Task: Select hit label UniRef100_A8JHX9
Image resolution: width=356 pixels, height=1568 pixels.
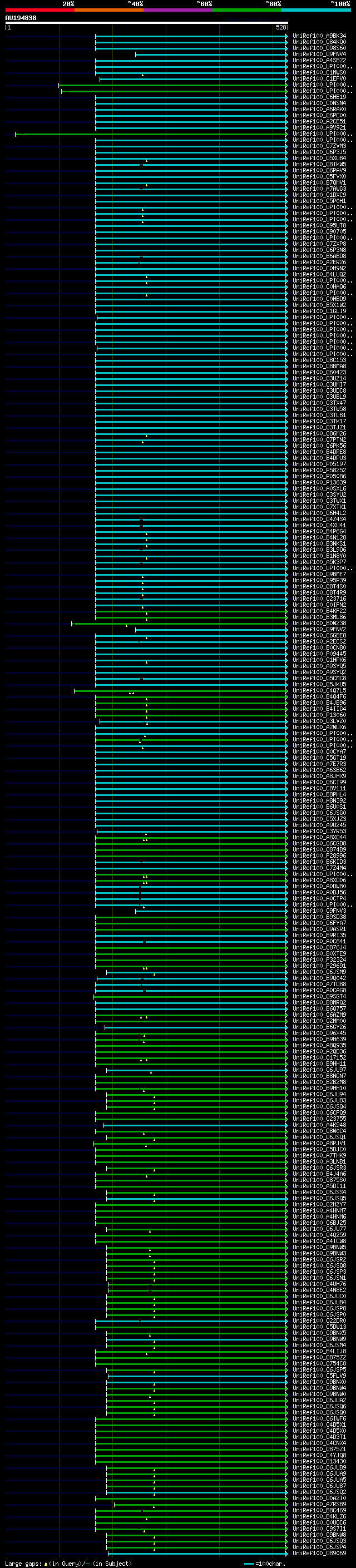Action: point(319,776)
